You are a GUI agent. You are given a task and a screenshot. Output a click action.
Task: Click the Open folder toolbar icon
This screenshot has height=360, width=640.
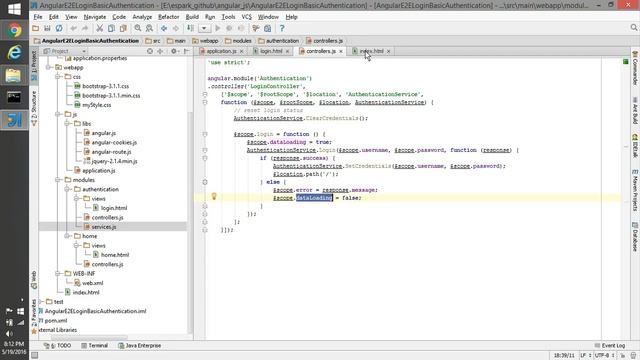pos(36,29)
